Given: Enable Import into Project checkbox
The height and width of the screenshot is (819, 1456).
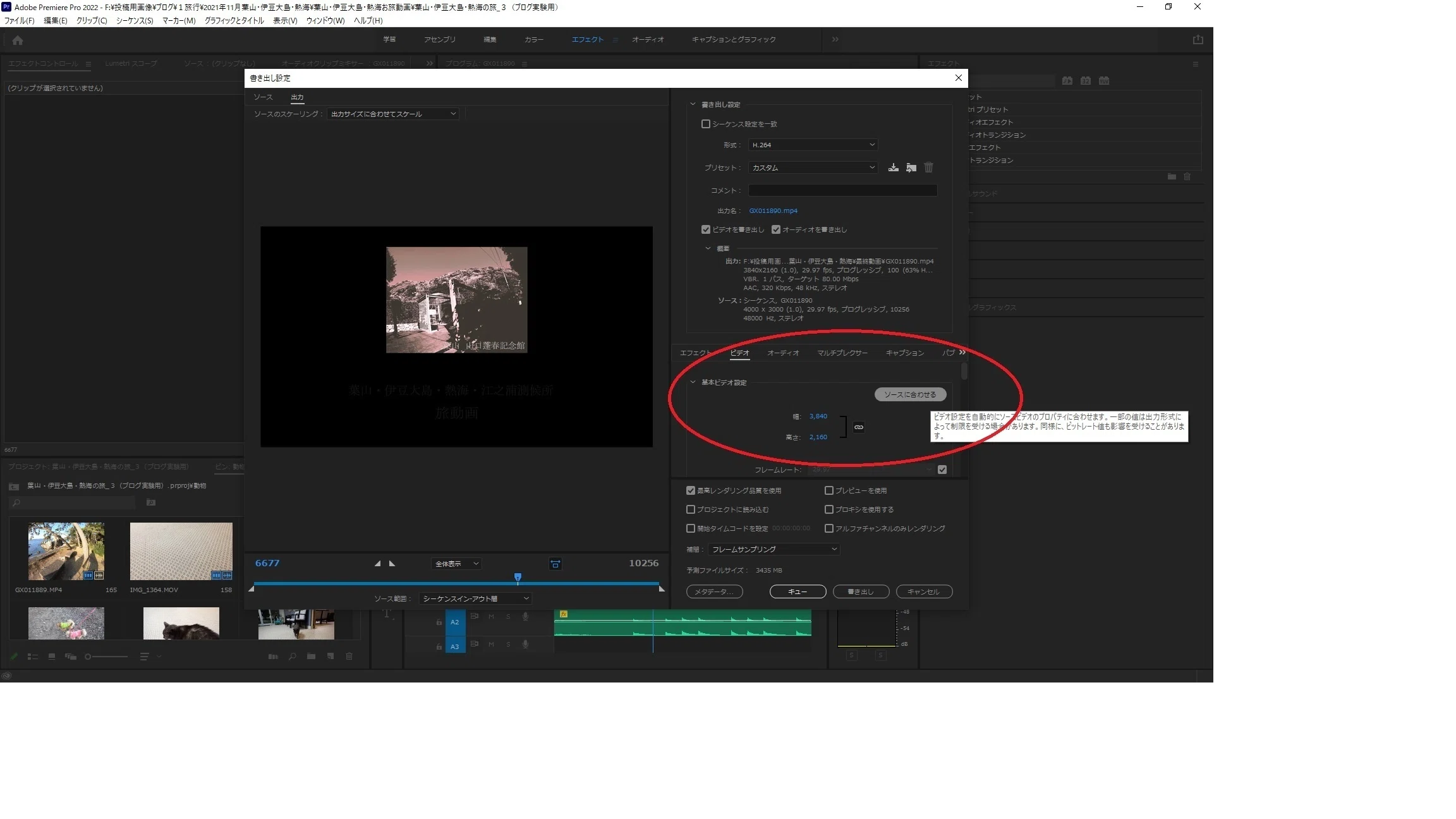Looking at the screenshot, I should [x=691, y=509].
